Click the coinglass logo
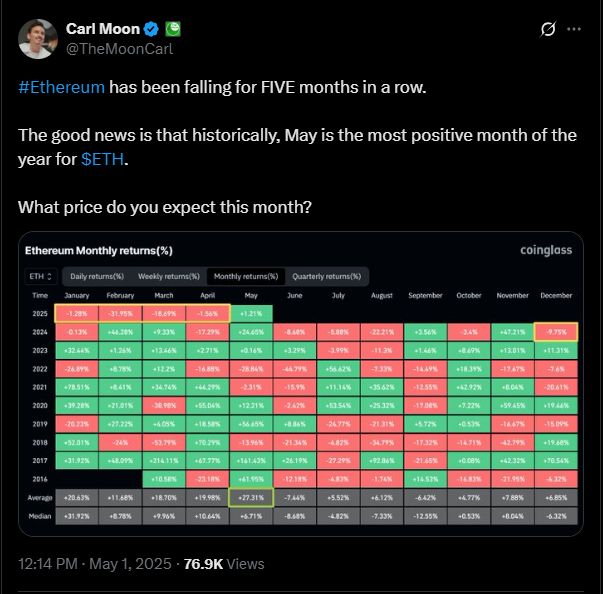 click(x=546, y=250)
